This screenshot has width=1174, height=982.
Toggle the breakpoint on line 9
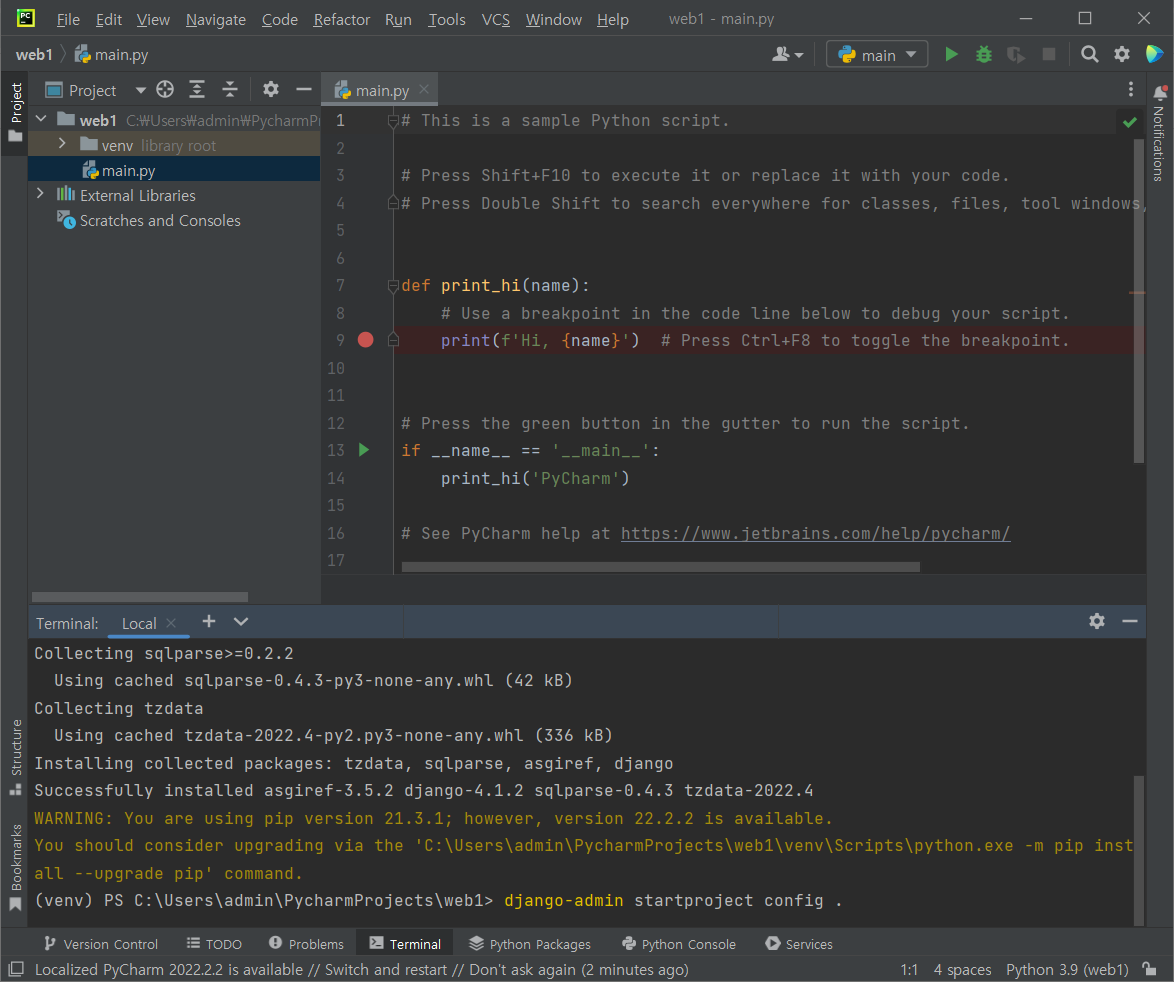pos(365,340)
